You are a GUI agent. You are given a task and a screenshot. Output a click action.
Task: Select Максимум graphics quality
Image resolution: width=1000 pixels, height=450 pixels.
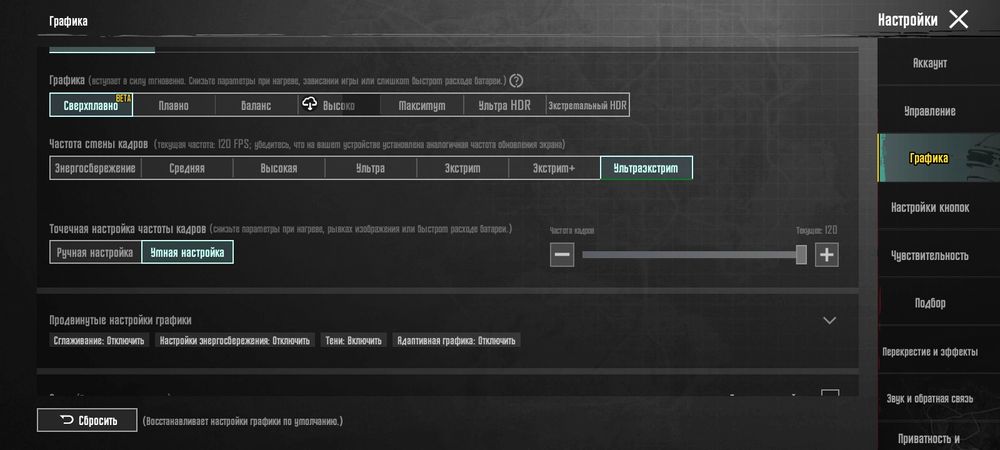click(422, 105)
